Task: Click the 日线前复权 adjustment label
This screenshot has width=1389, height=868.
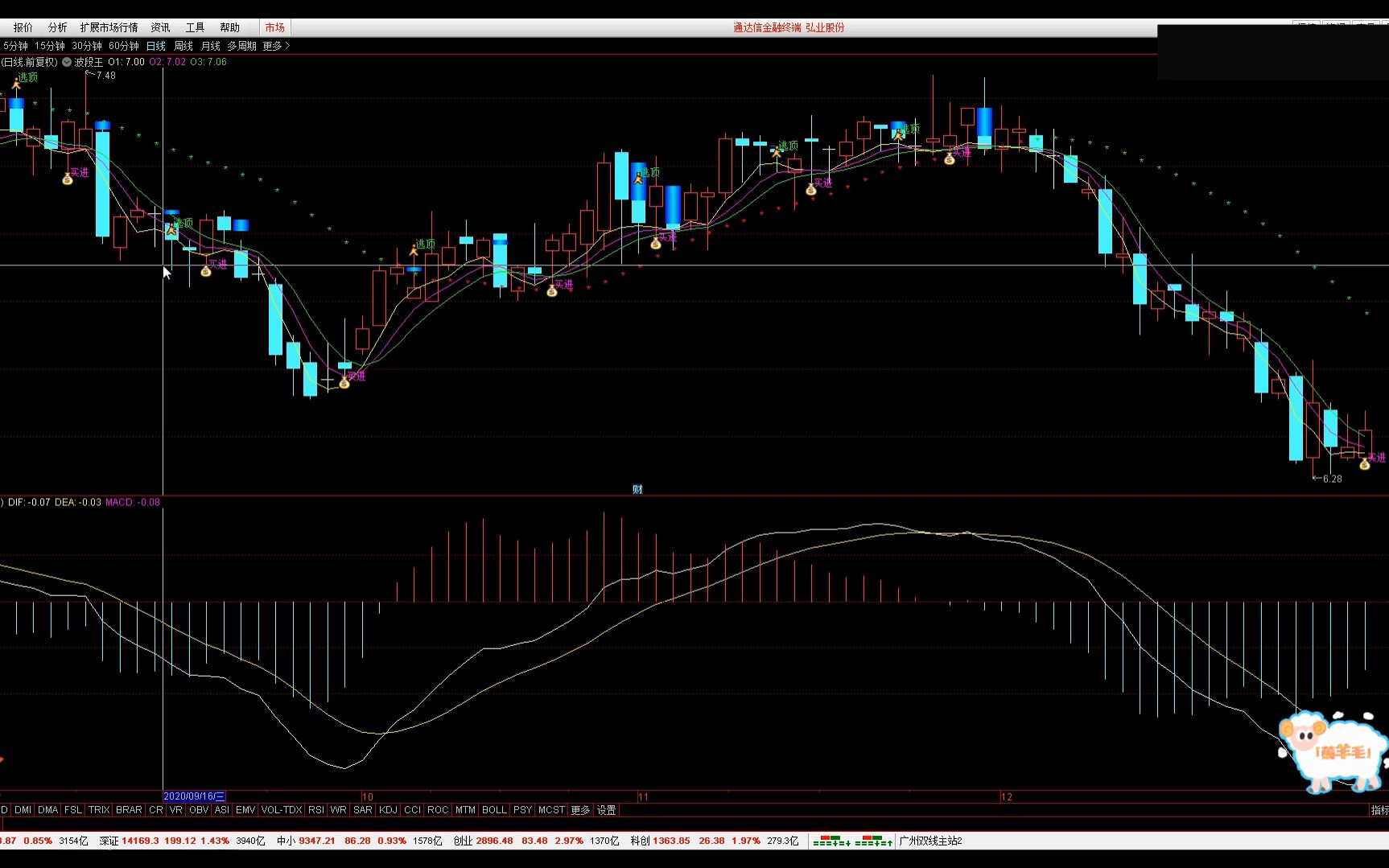Action: (30, 62)
